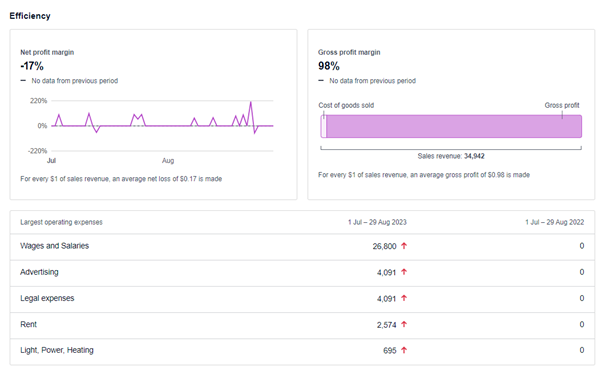Click the Jul label on chart axis
602x371 pixels.
point(51,161)
